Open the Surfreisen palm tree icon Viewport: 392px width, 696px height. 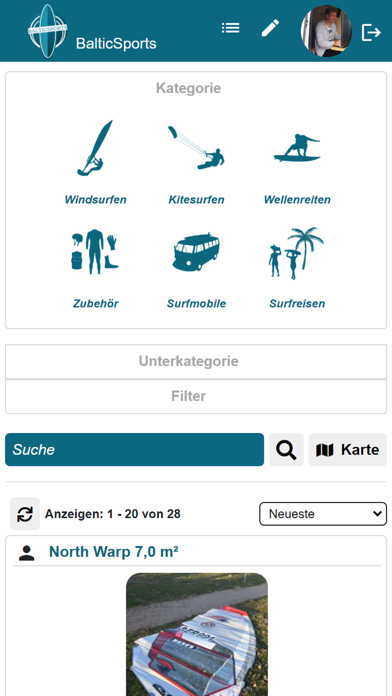pos(296,253)
